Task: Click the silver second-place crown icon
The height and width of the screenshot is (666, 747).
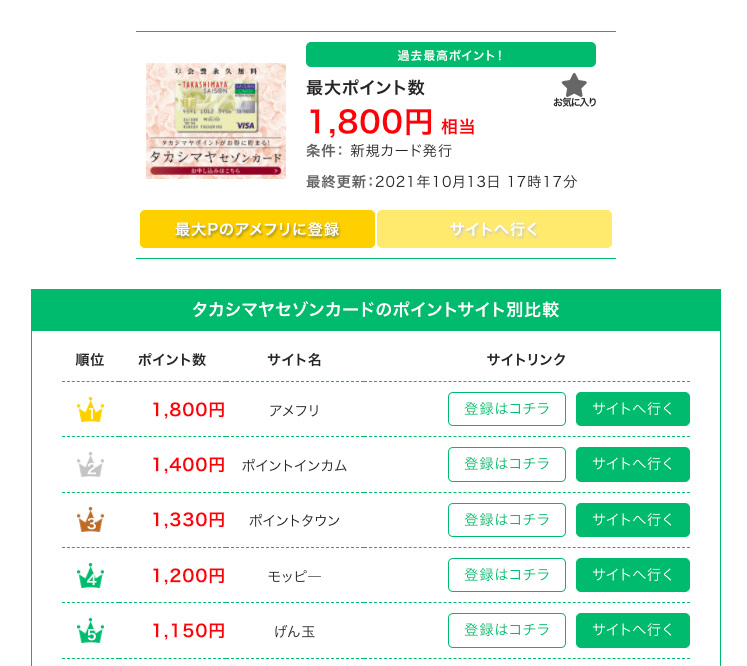Action: point(90,465)
